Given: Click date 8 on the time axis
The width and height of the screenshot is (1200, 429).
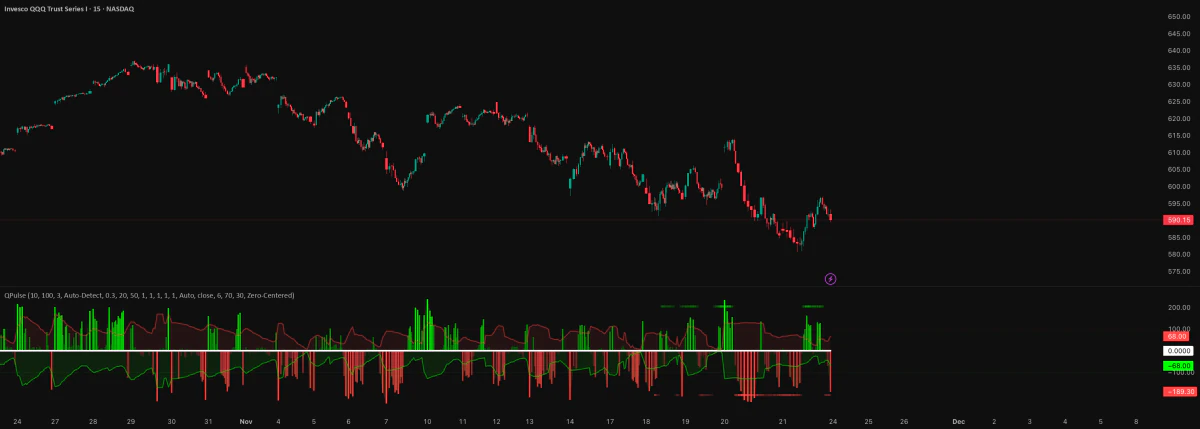Looking at the screenshot, I should point(1136,421).
